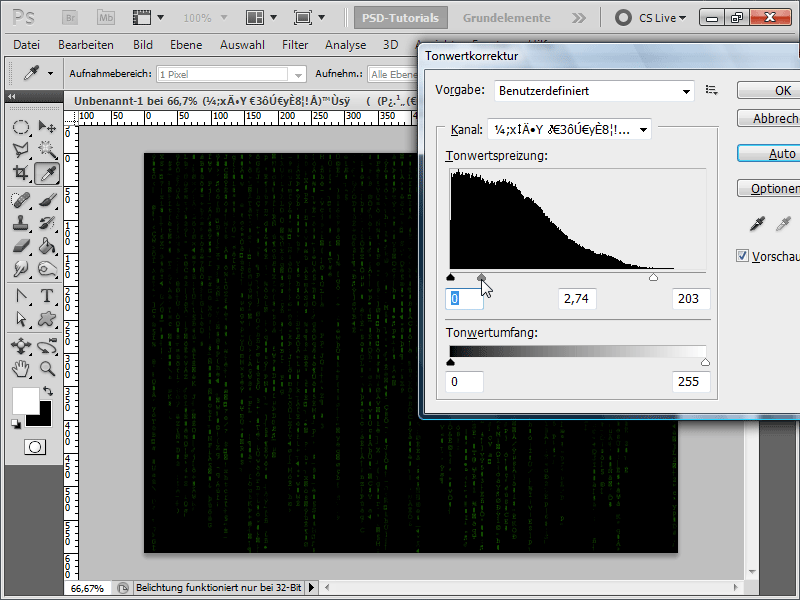Select the Eyedropper tool in toolbox

coord(47,173)
